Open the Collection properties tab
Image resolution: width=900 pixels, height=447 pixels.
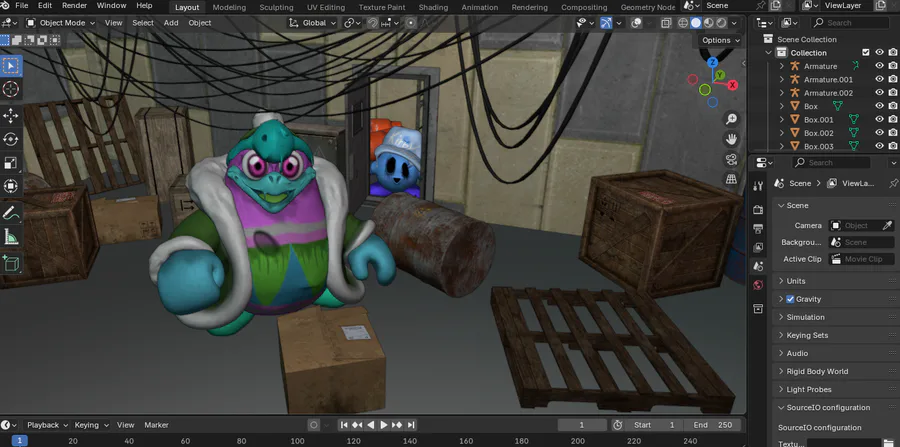[758, 309]
